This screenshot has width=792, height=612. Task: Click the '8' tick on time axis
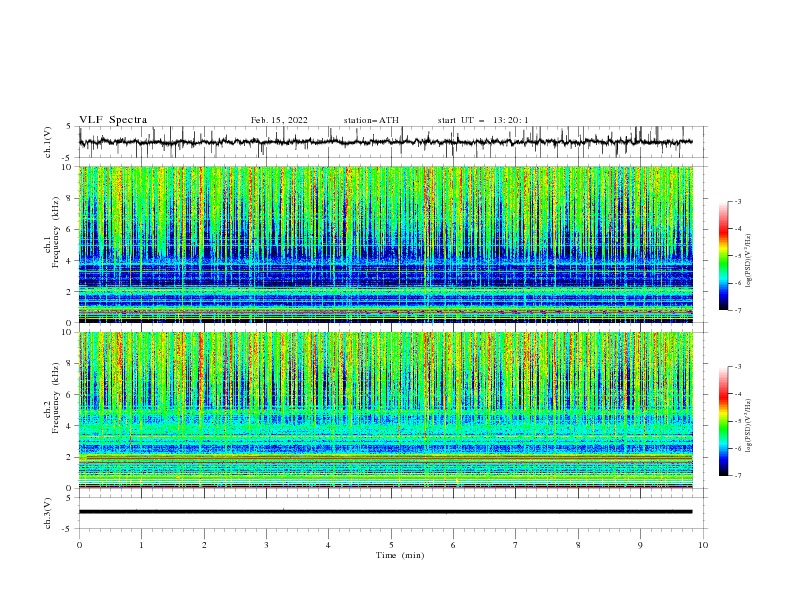(578, 545)
